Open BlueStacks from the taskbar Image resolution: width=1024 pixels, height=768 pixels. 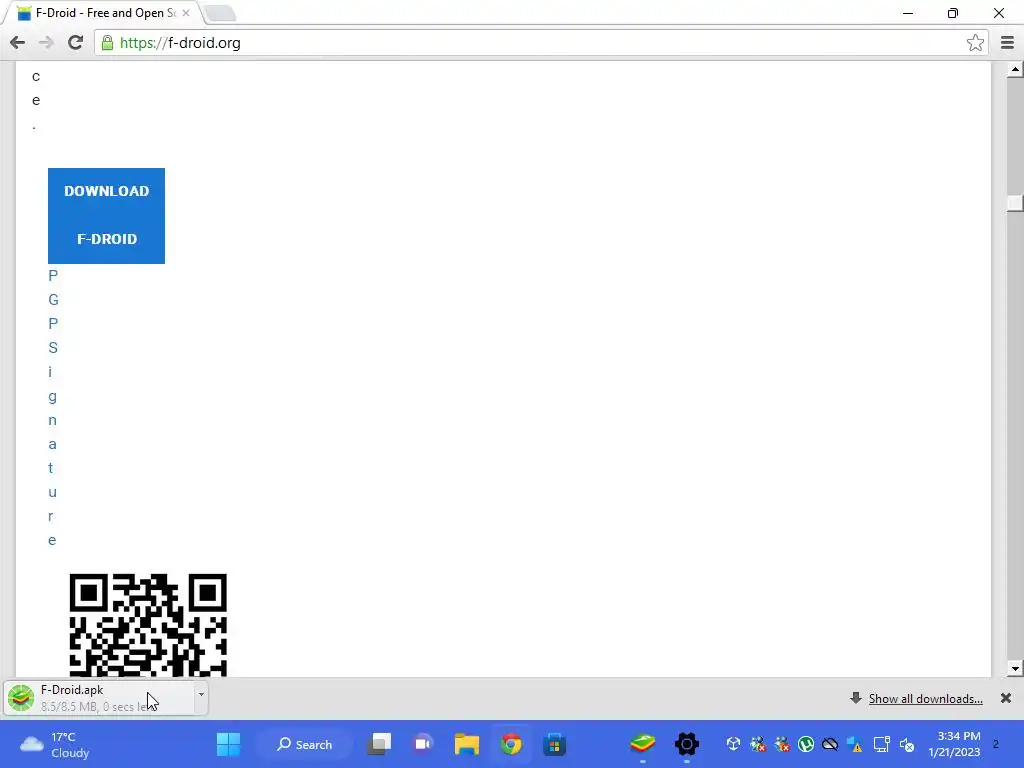643,744
